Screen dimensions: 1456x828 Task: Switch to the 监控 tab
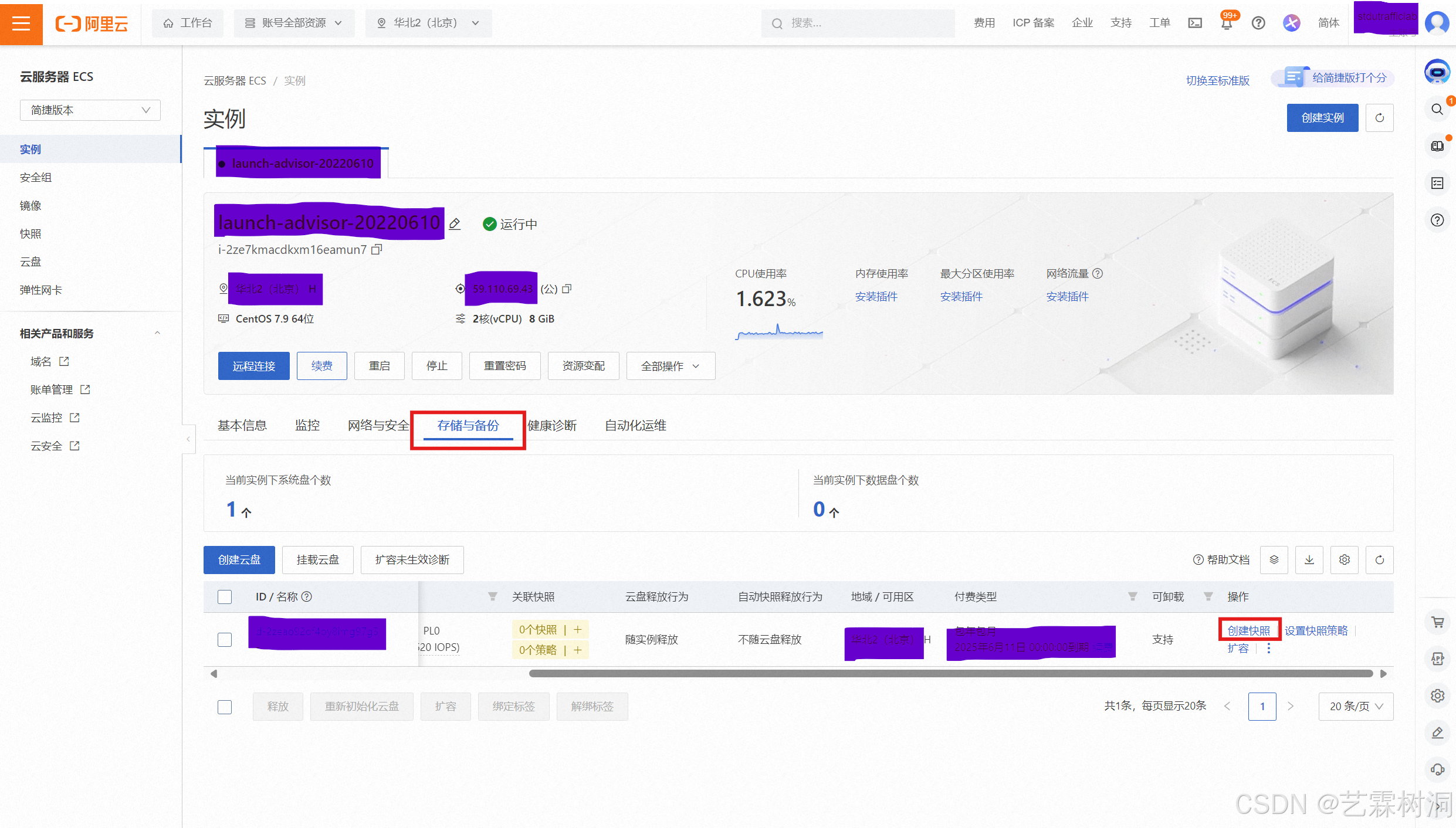click(x=307, y=426)
